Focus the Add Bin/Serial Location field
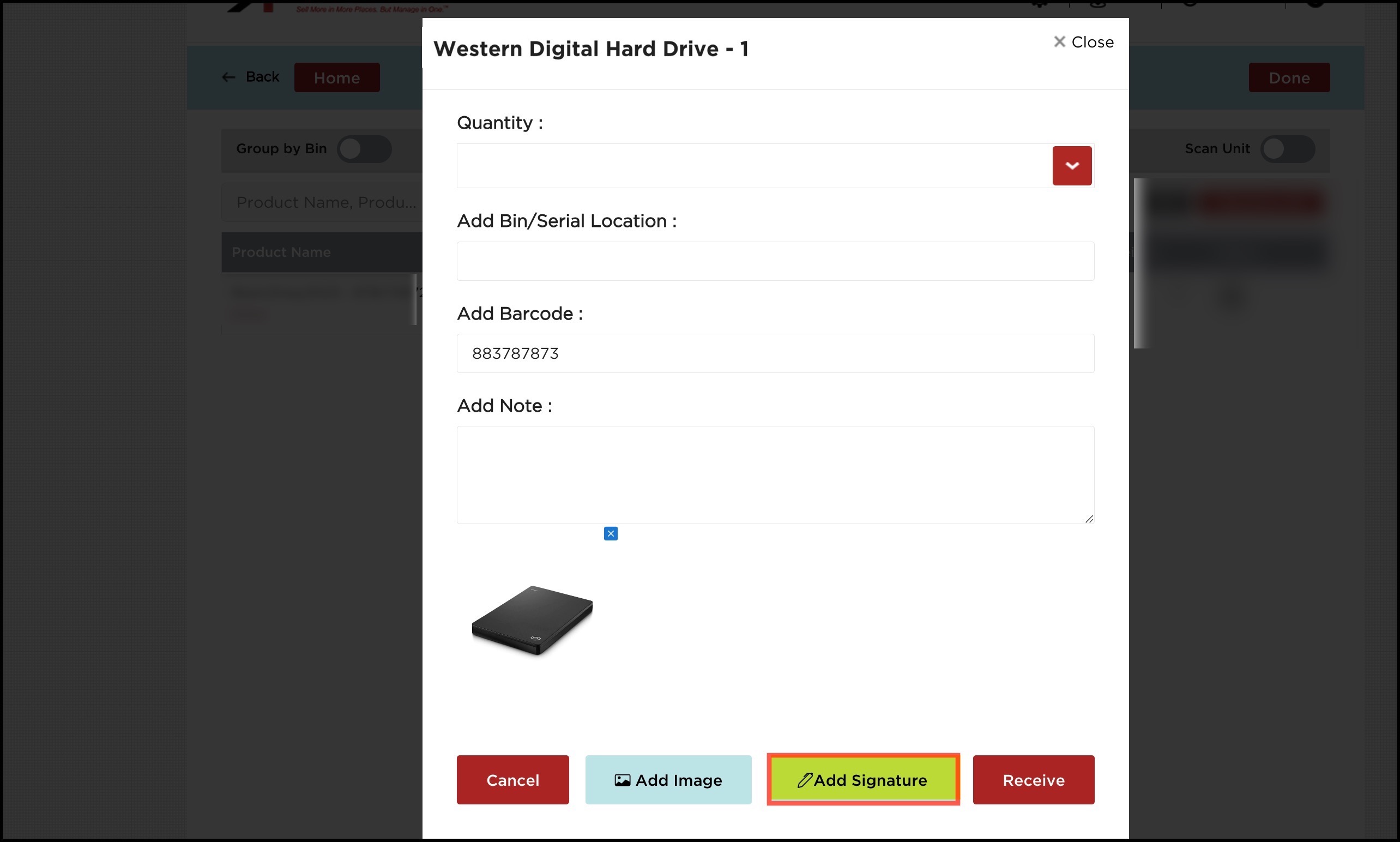 coord(775,261)
